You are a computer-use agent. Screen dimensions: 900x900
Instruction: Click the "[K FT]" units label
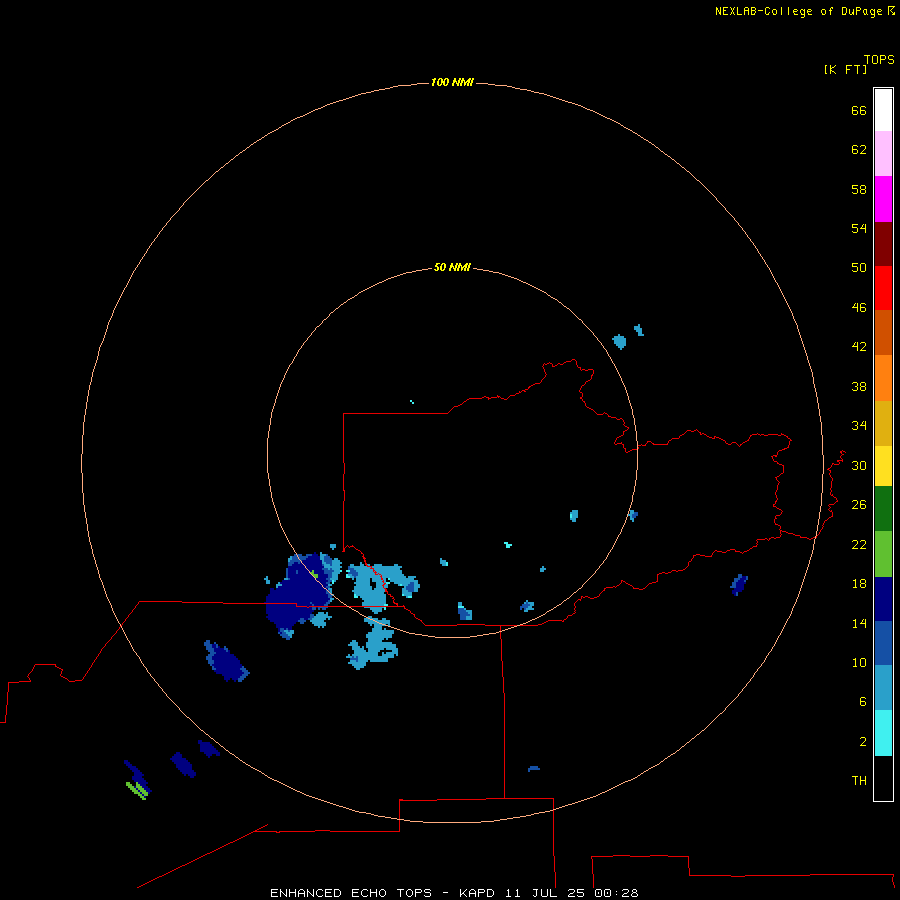click(x=845, y=70)
